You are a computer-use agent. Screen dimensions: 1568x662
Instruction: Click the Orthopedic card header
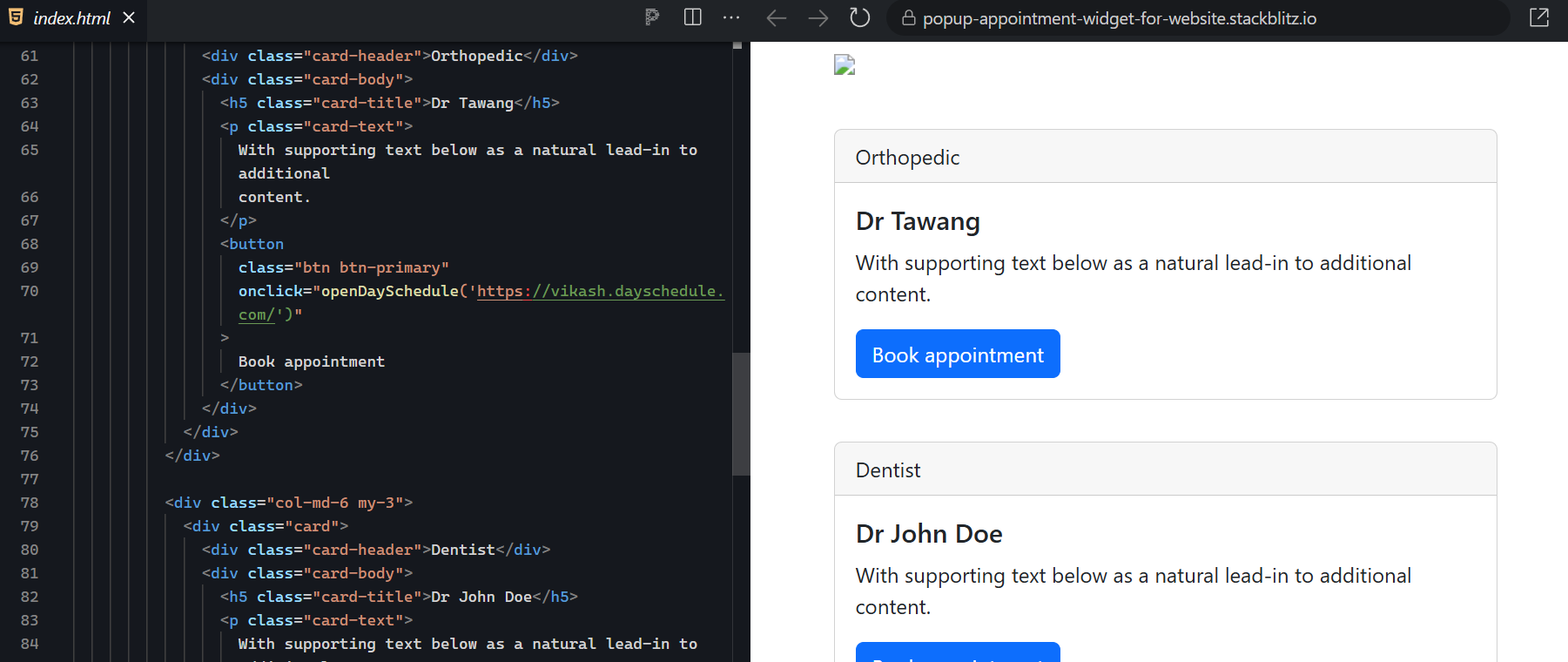click(x=1165, y=157)
